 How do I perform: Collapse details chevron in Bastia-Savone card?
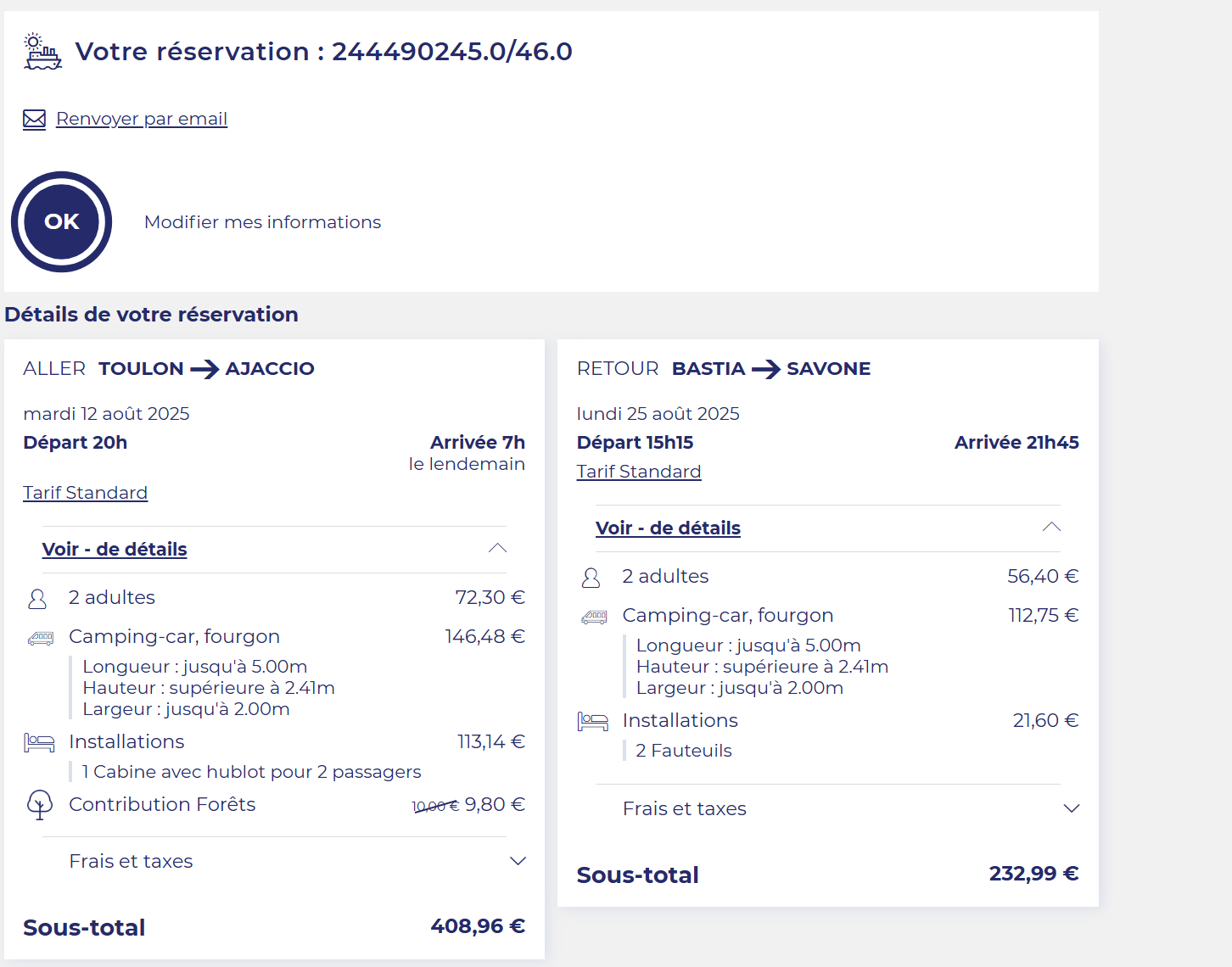coord(1051,527)
